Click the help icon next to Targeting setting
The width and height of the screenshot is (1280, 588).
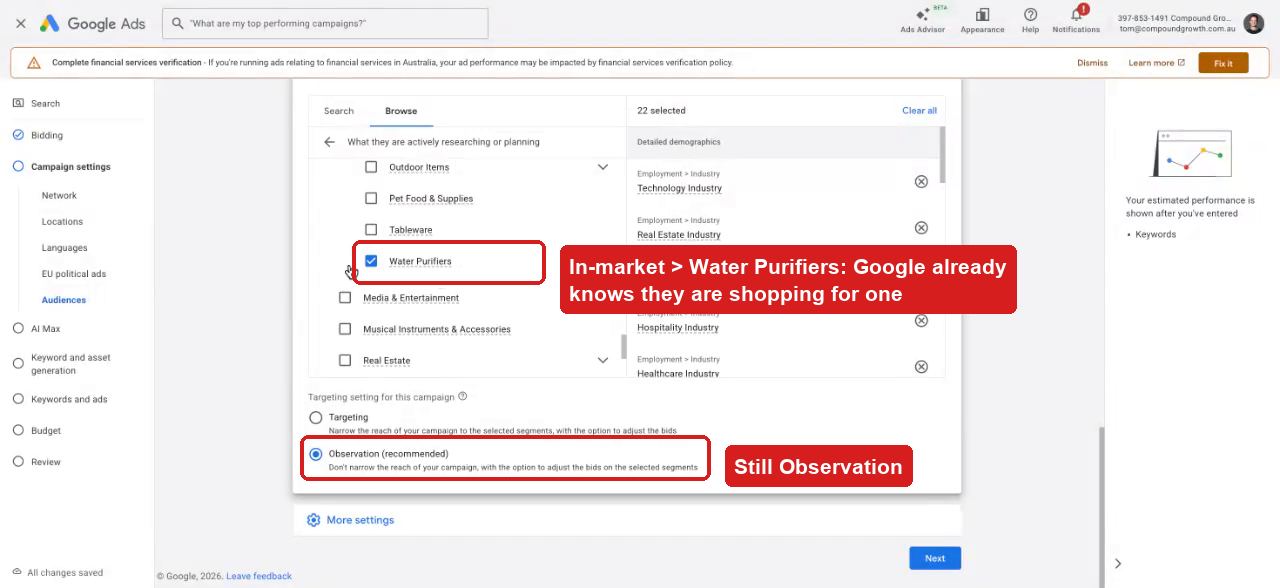pos(462,396)
